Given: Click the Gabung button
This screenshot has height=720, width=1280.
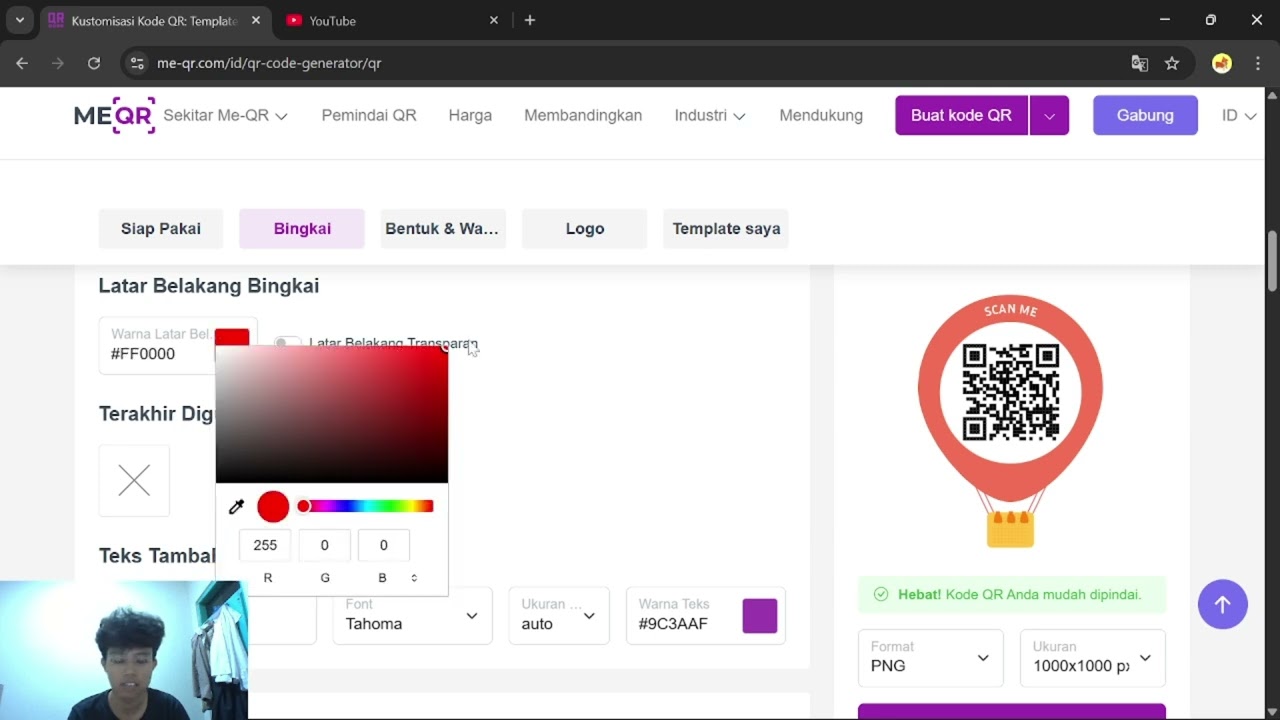Looking at the screenshot, I should pos(1145,116).
